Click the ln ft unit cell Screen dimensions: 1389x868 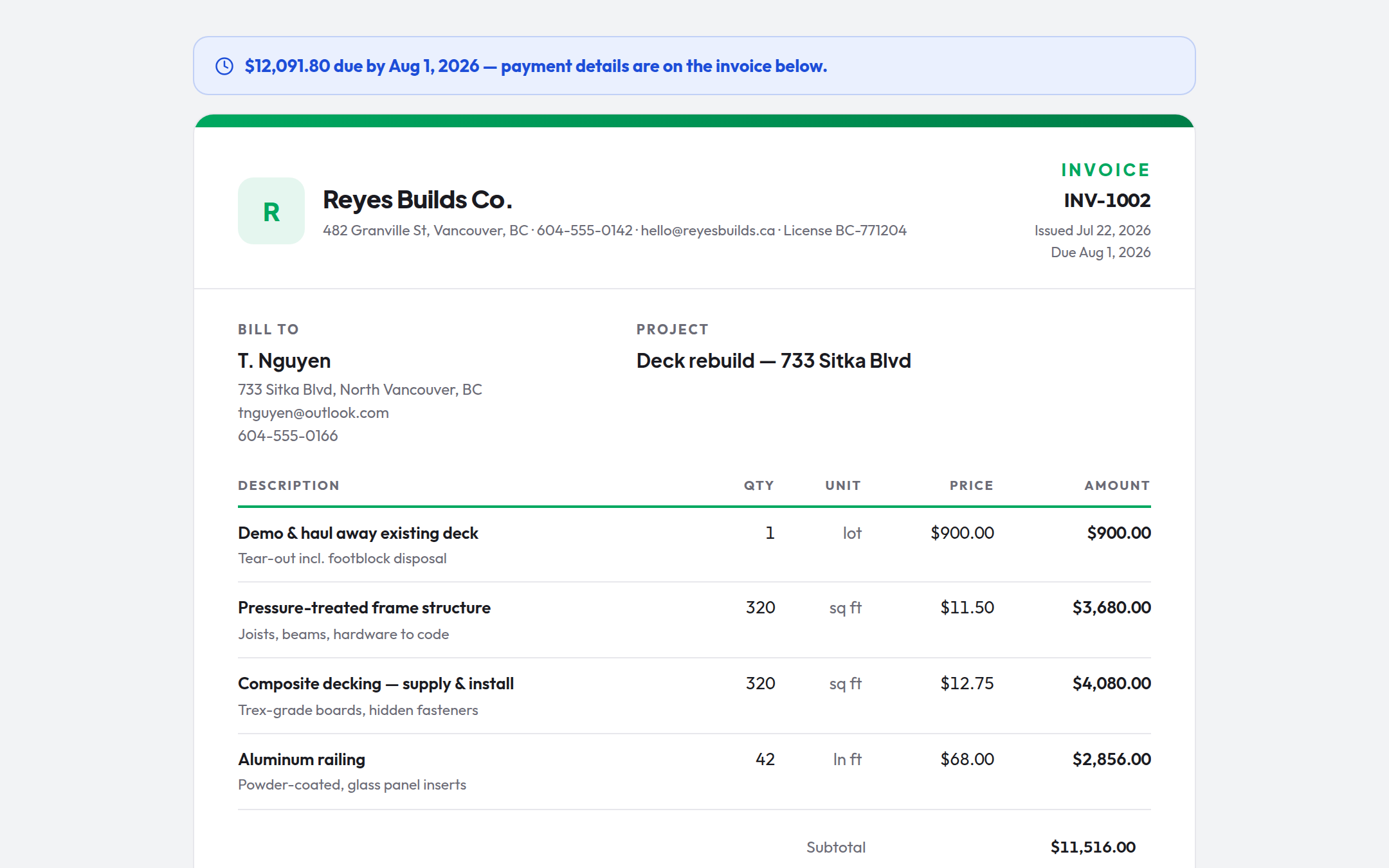point(848,759)
